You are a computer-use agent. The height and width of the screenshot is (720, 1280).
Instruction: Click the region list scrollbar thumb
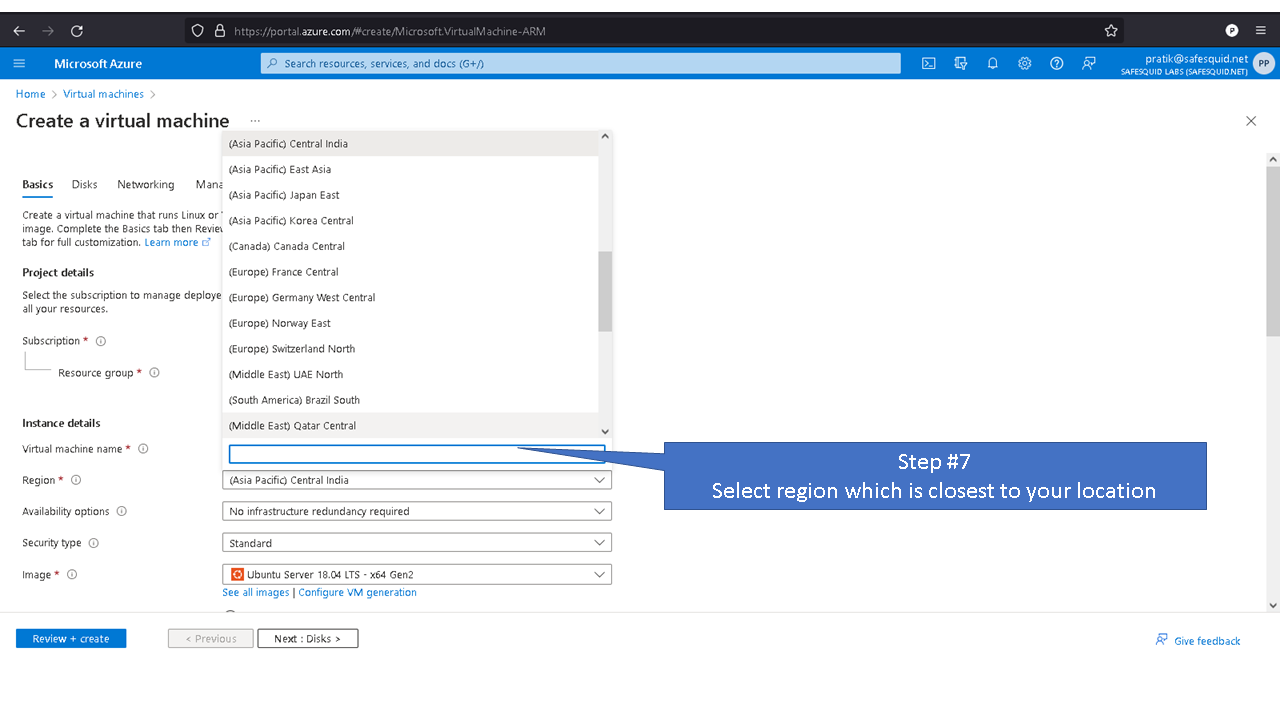coord(605,291)
